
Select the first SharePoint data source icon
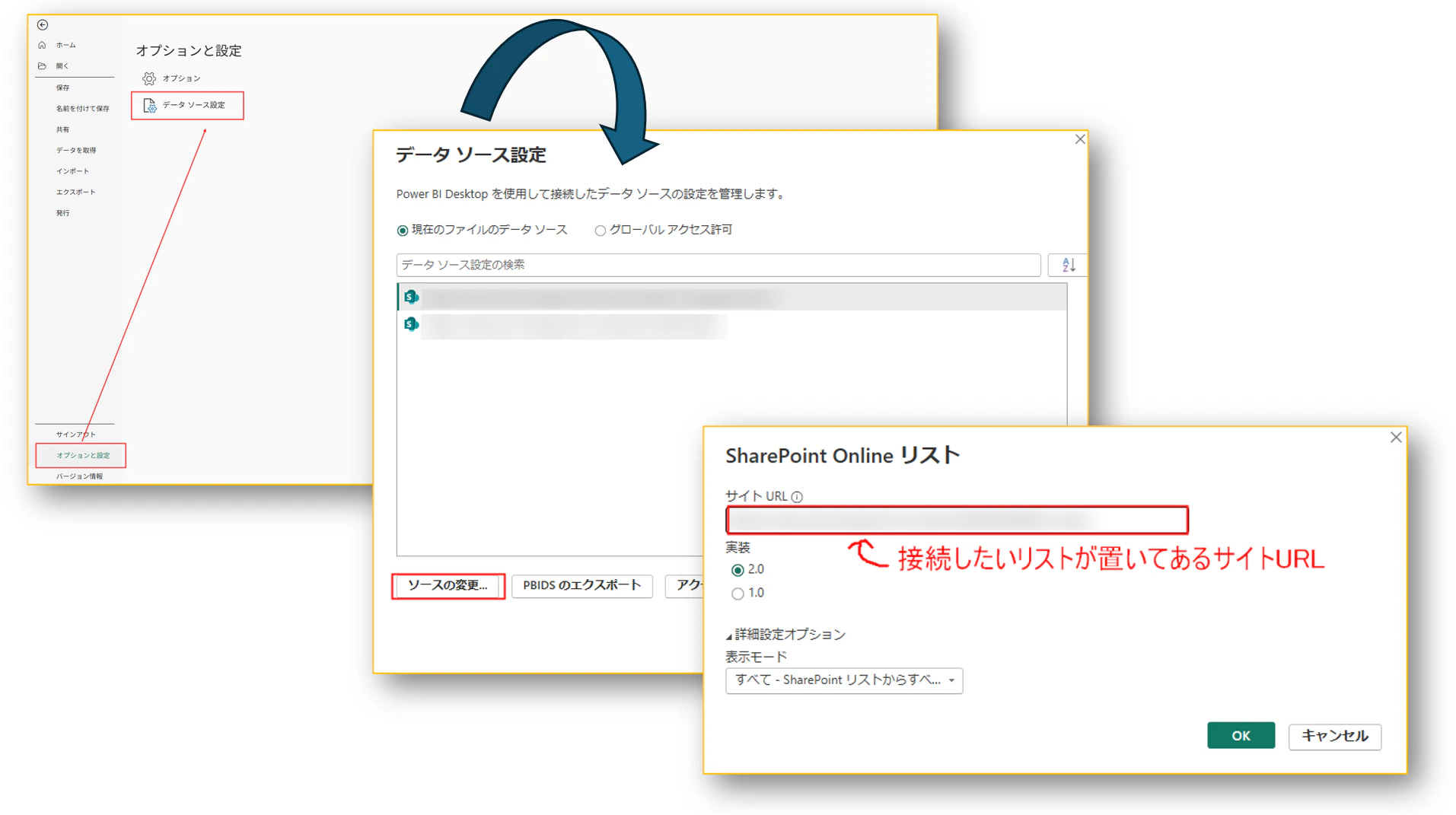[x=412, y=297]
